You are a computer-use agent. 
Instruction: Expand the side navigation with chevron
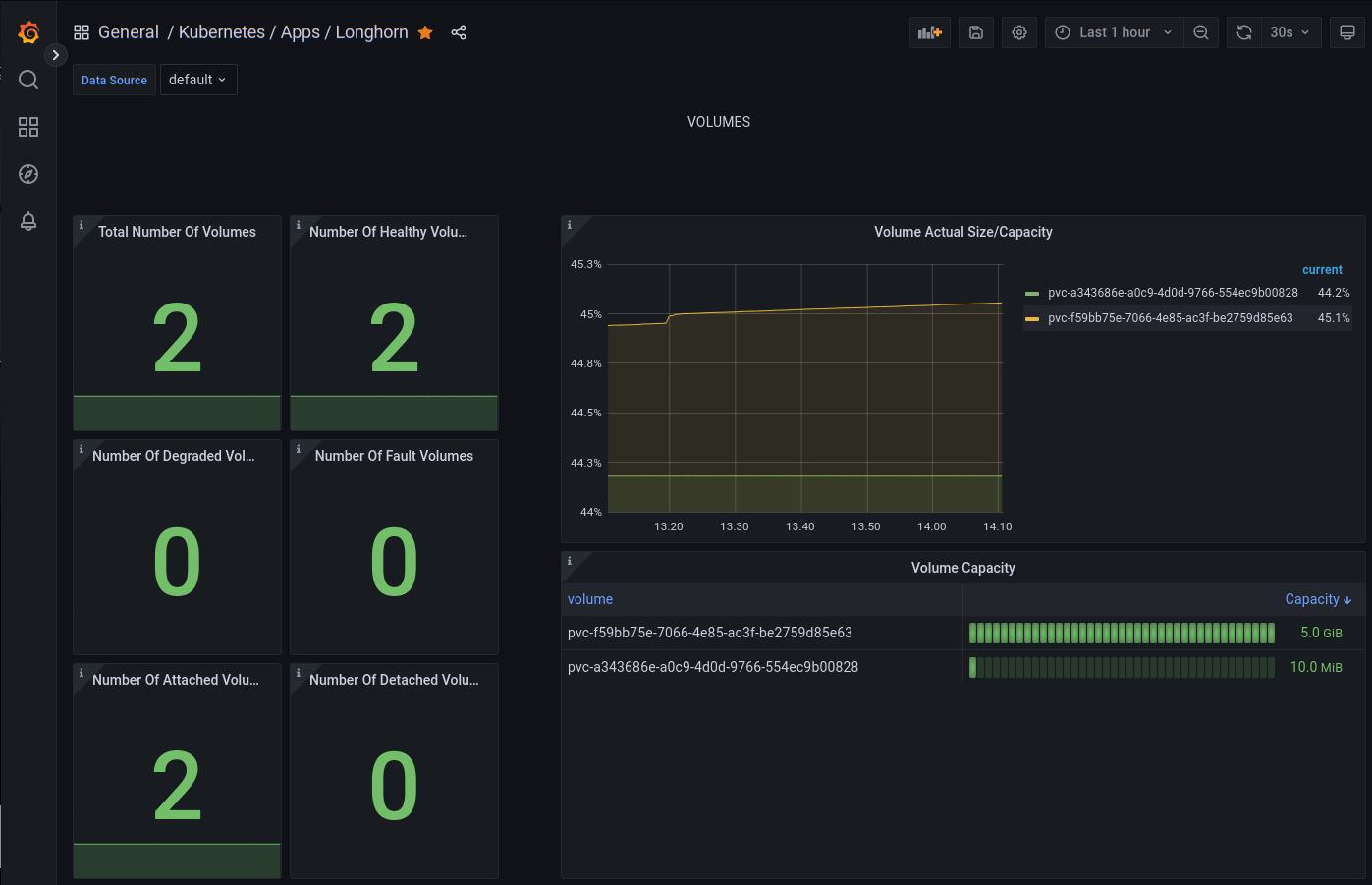click(56, 55)
